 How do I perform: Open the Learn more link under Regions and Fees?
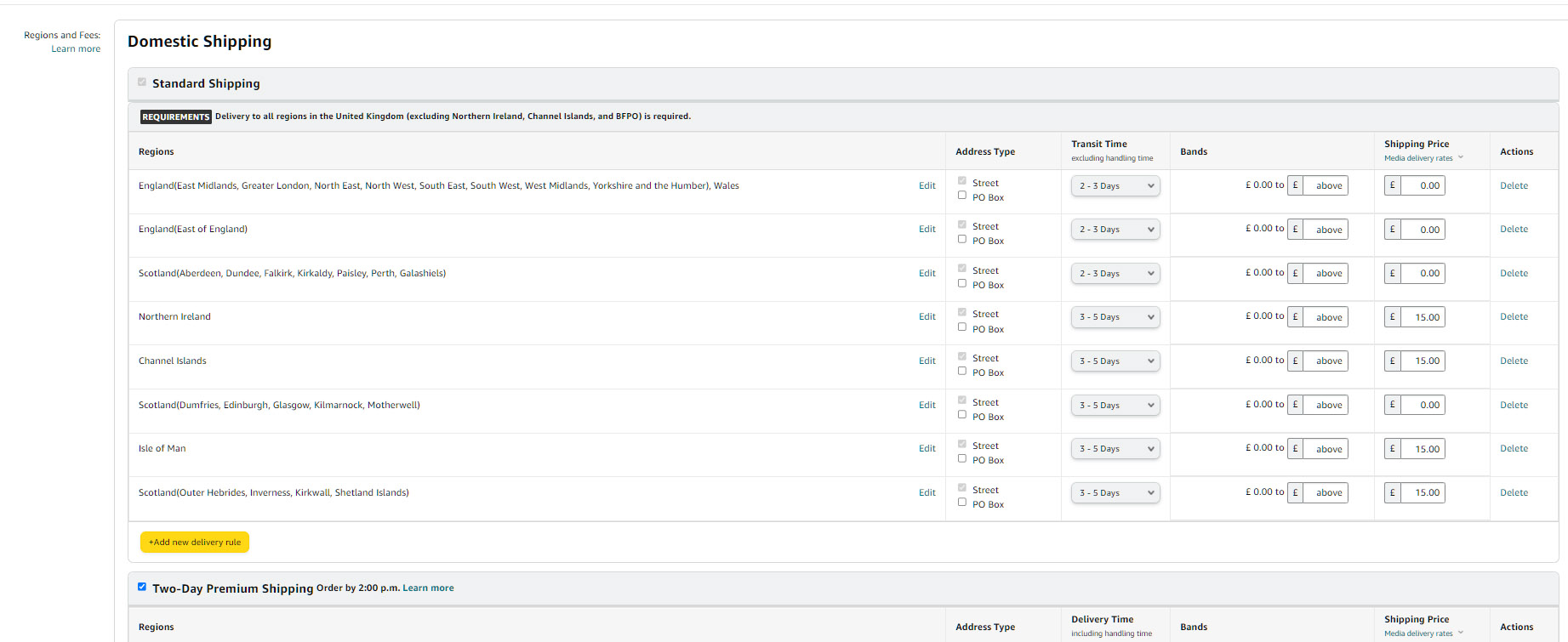pyautogui.click(x=76, y=49)
